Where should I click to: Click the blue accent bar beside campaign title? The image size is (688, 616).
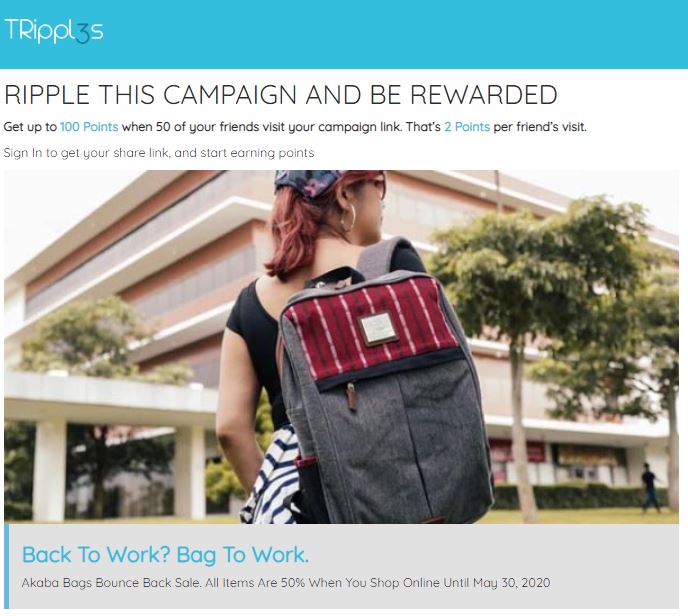pos(6,566)
